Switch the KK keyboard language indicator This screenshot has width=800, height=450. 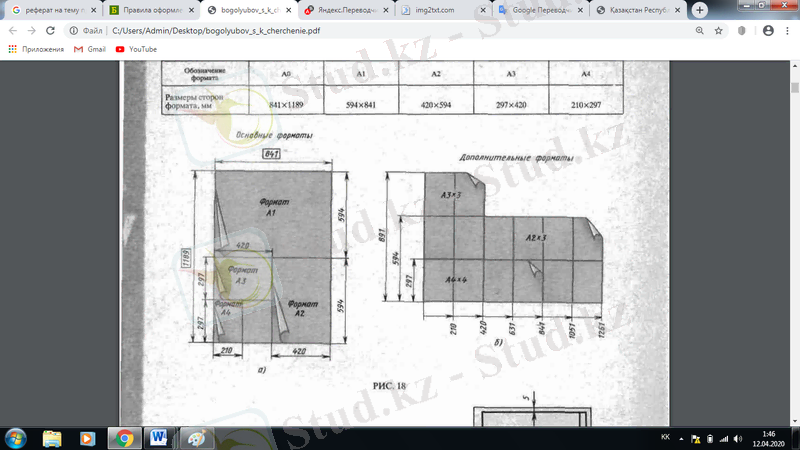tap(665, 437)
